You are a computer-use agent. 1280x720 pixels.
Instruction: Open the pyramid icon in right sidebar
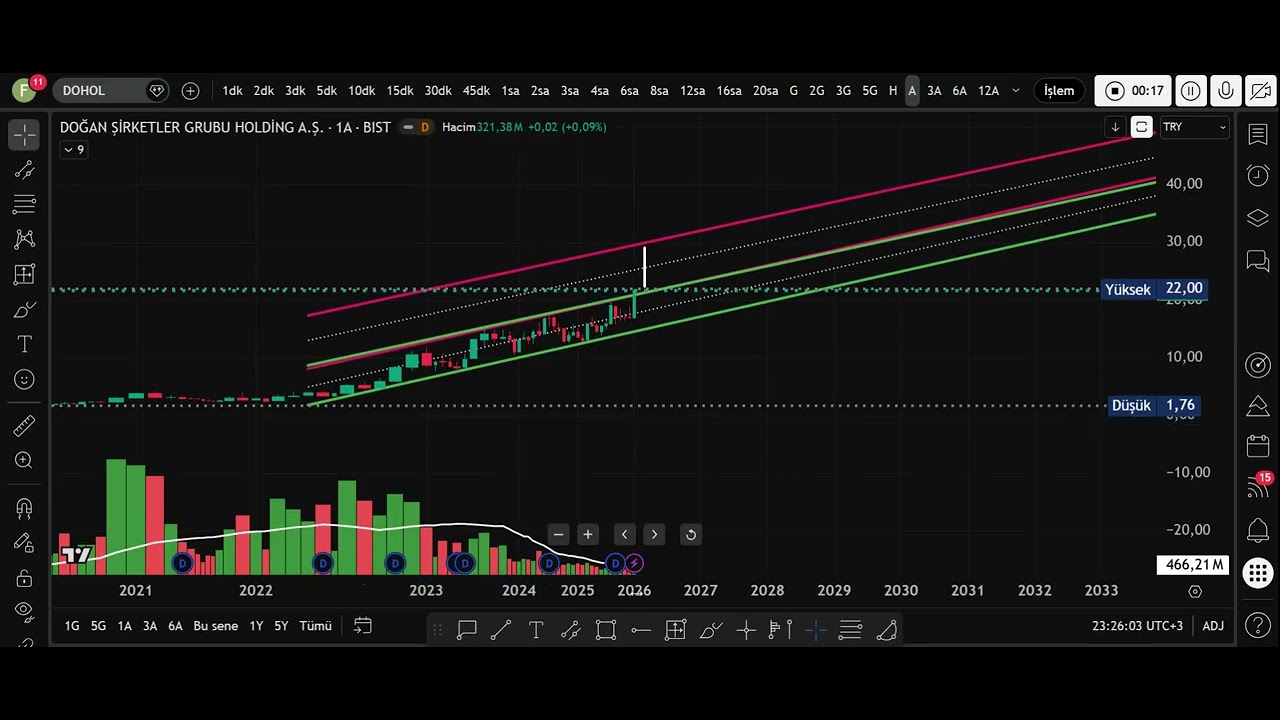(x=1258, y=406)
